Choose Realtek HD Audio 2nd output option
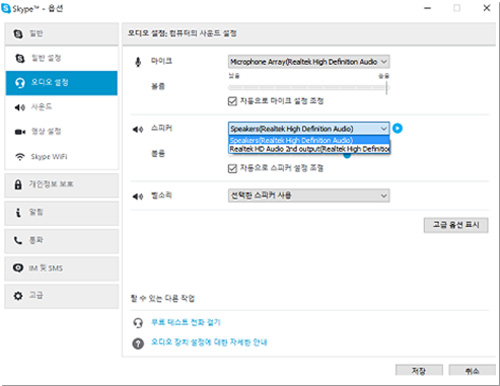The image size is (500, 386). [309, 149]
